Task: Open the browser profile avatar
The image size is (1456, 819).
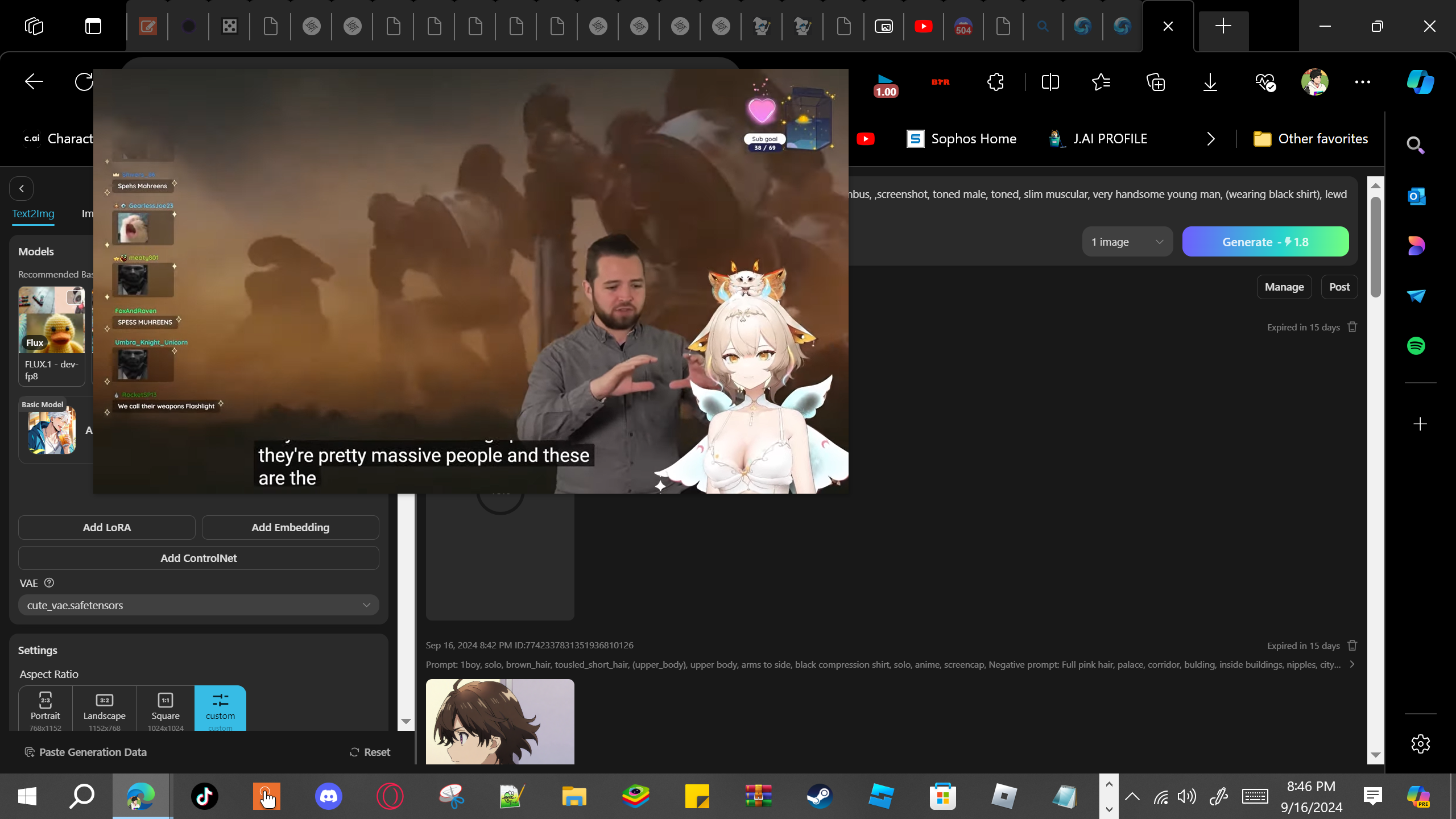Action: point(1314,82)
